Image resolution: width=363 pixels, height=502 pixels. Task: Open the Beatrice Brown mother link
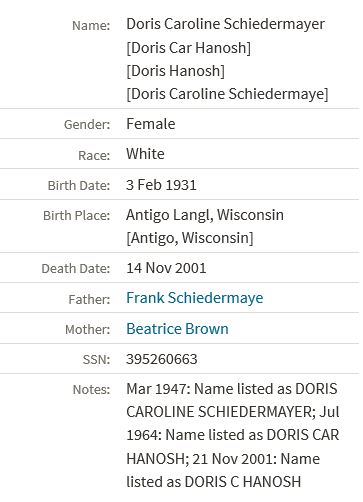(177, 329)
